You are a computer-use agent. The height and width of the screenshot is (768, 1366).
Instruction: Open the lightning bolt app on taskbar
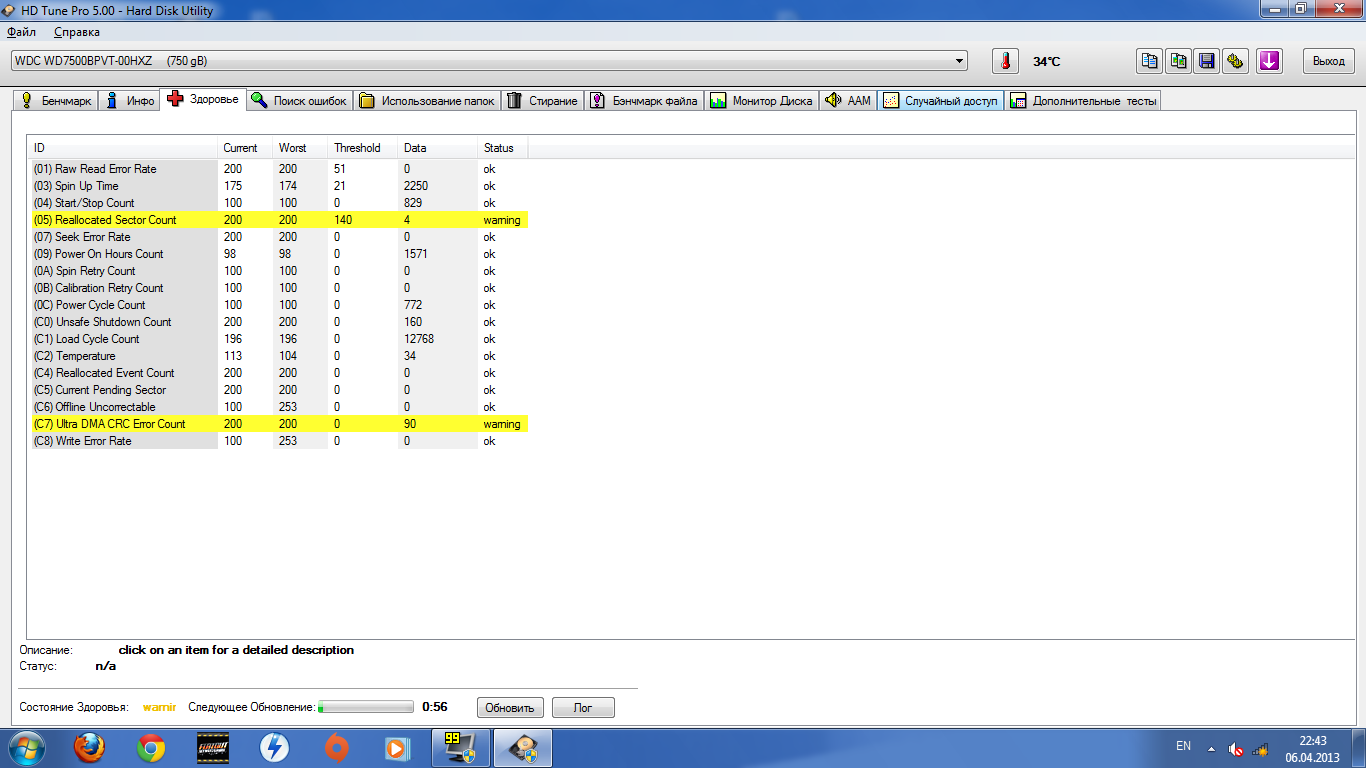click(x=274, y=748)
